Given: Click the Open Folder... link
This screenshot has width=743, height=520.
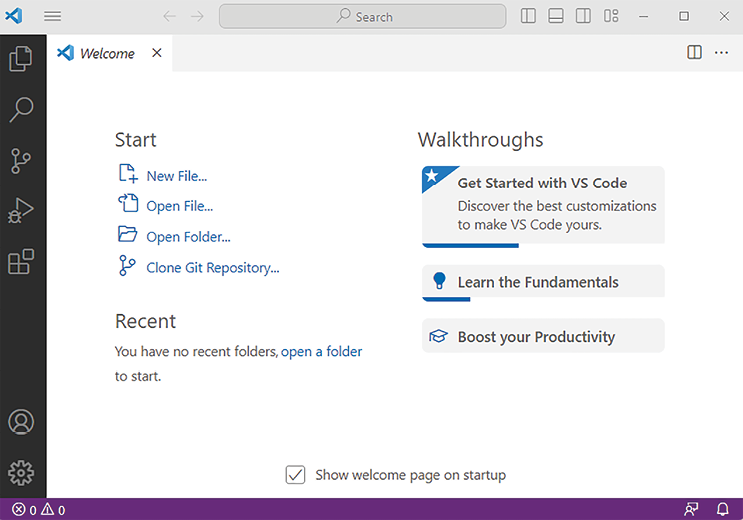Looking at the screenshot, I should click(189, 237).
